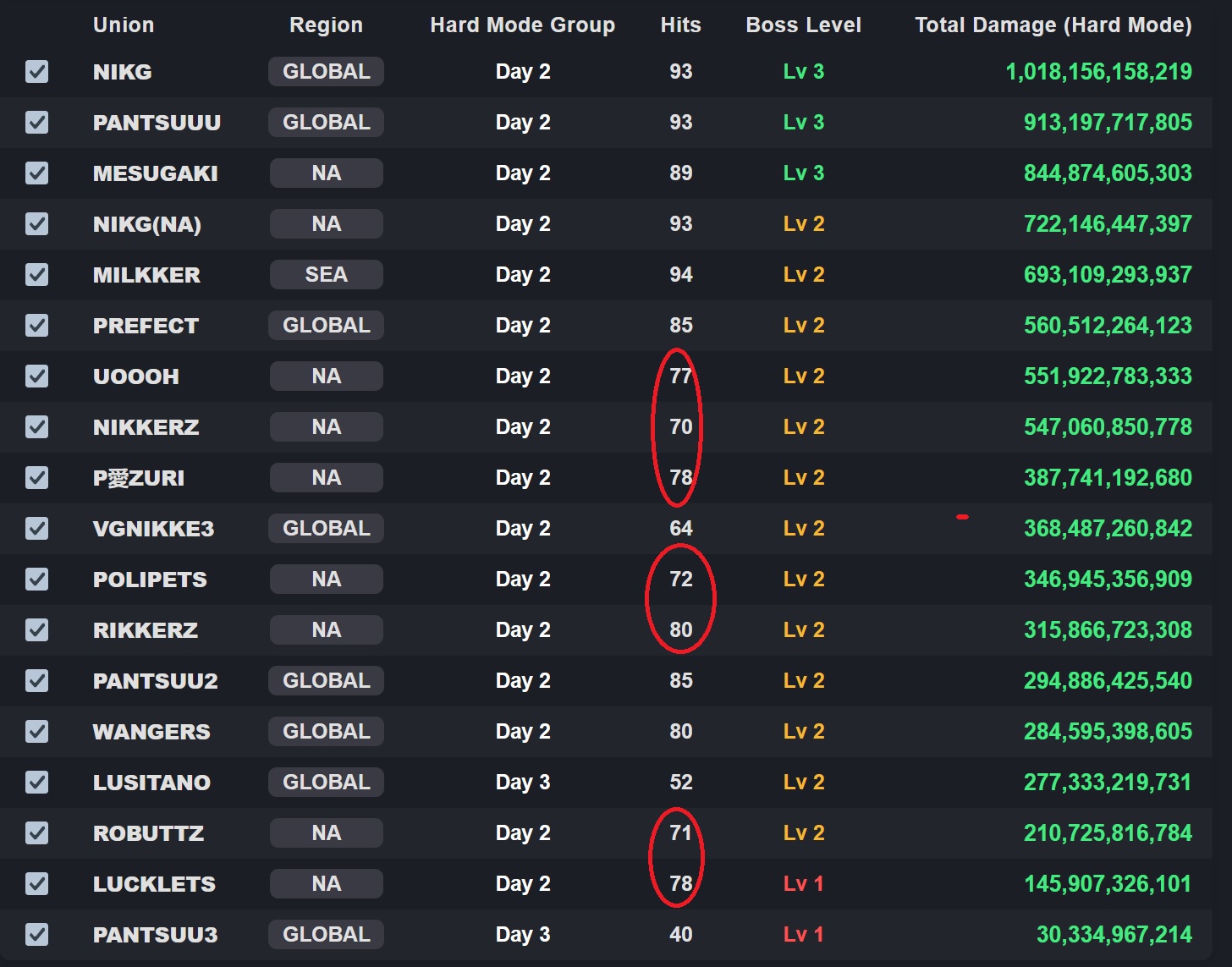Select the SEA region badge for MILKKER
Viewport: 1232px width, 967px height.
326,275
